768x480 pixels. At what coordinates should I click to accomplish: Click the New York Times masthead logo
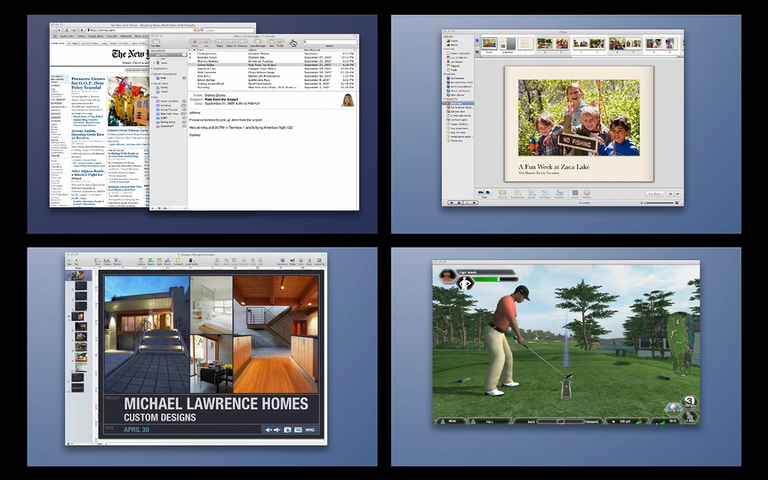click(130, 54)
